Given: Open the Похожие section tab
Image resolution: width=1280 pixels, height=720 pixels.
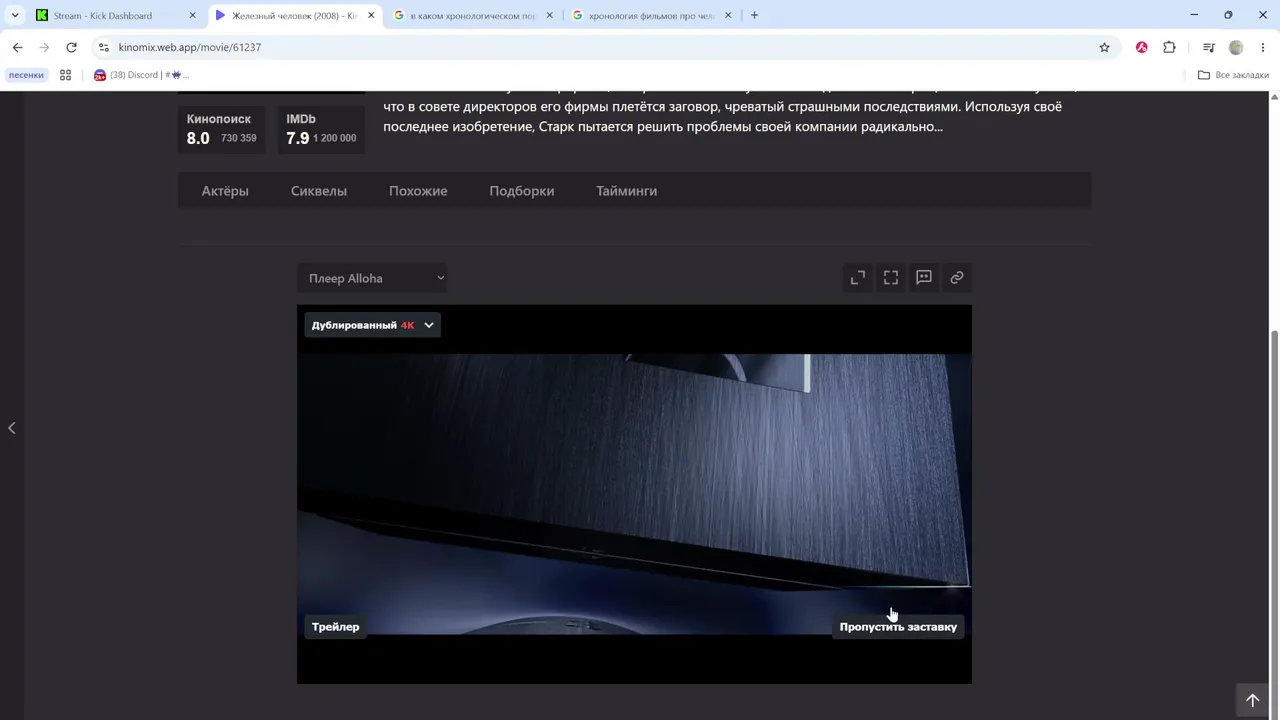Looking at the screenshot, I should (418, 191).
